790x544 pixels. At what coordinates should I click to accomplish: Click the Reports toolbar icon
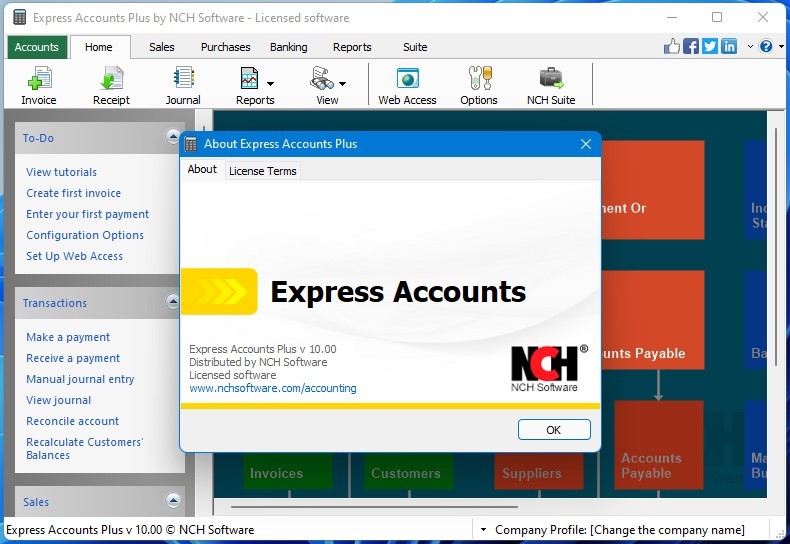[x=250, y=79]
